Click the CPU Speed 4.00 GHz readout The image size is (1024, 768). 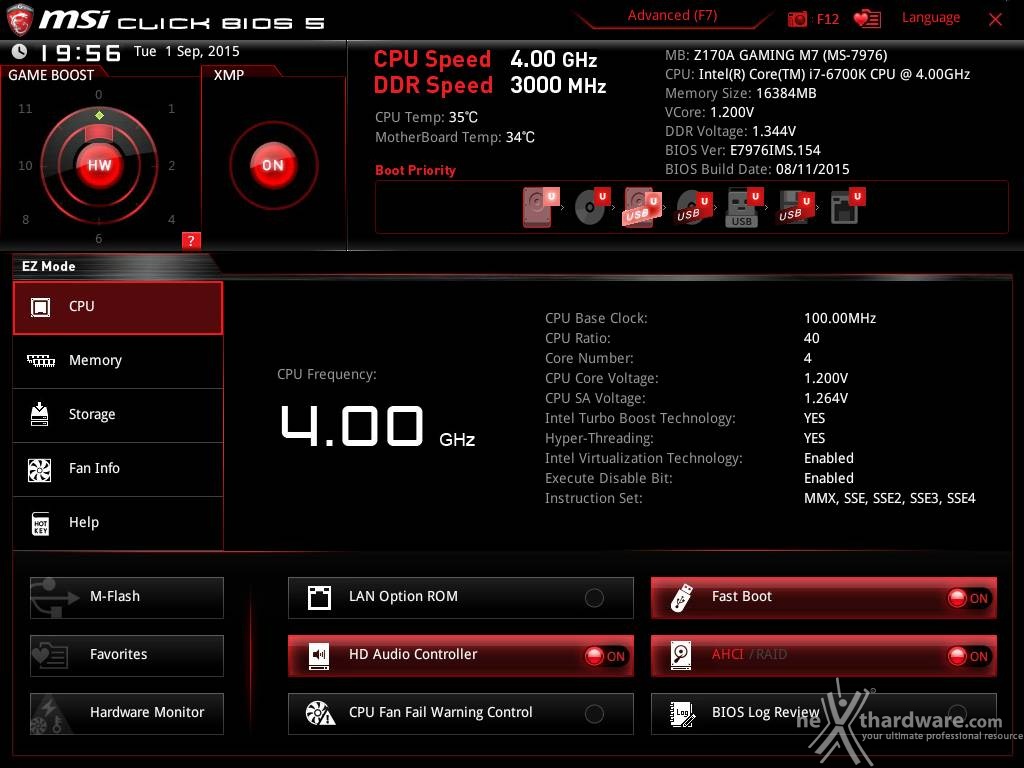pyautogui.click(x=485, y=59)
